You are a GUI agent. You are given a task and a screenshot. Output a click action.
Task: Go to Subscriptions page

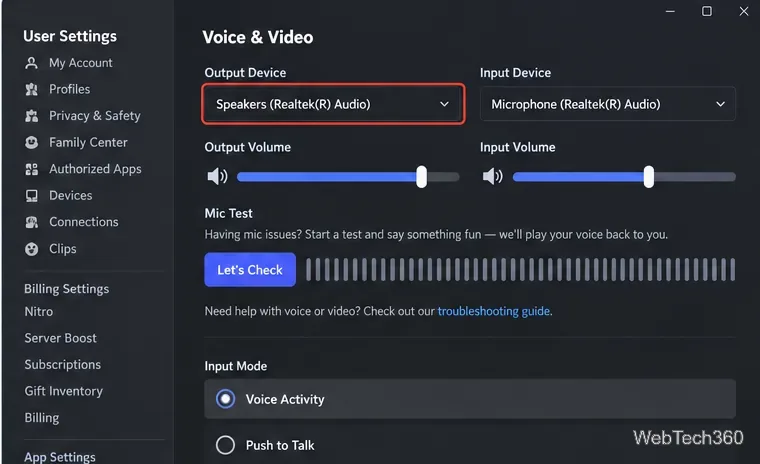[x=63, y=365]
